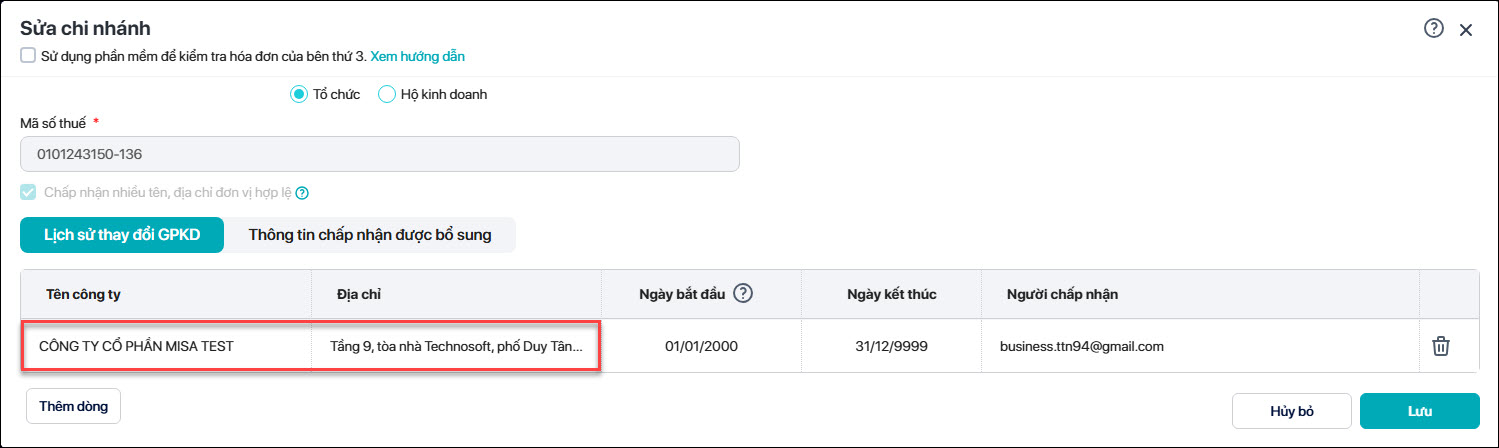Click the address cell Tầng 9, tòa nhà Technosoft
The image size is (1499, 448).
coord(455,347)
